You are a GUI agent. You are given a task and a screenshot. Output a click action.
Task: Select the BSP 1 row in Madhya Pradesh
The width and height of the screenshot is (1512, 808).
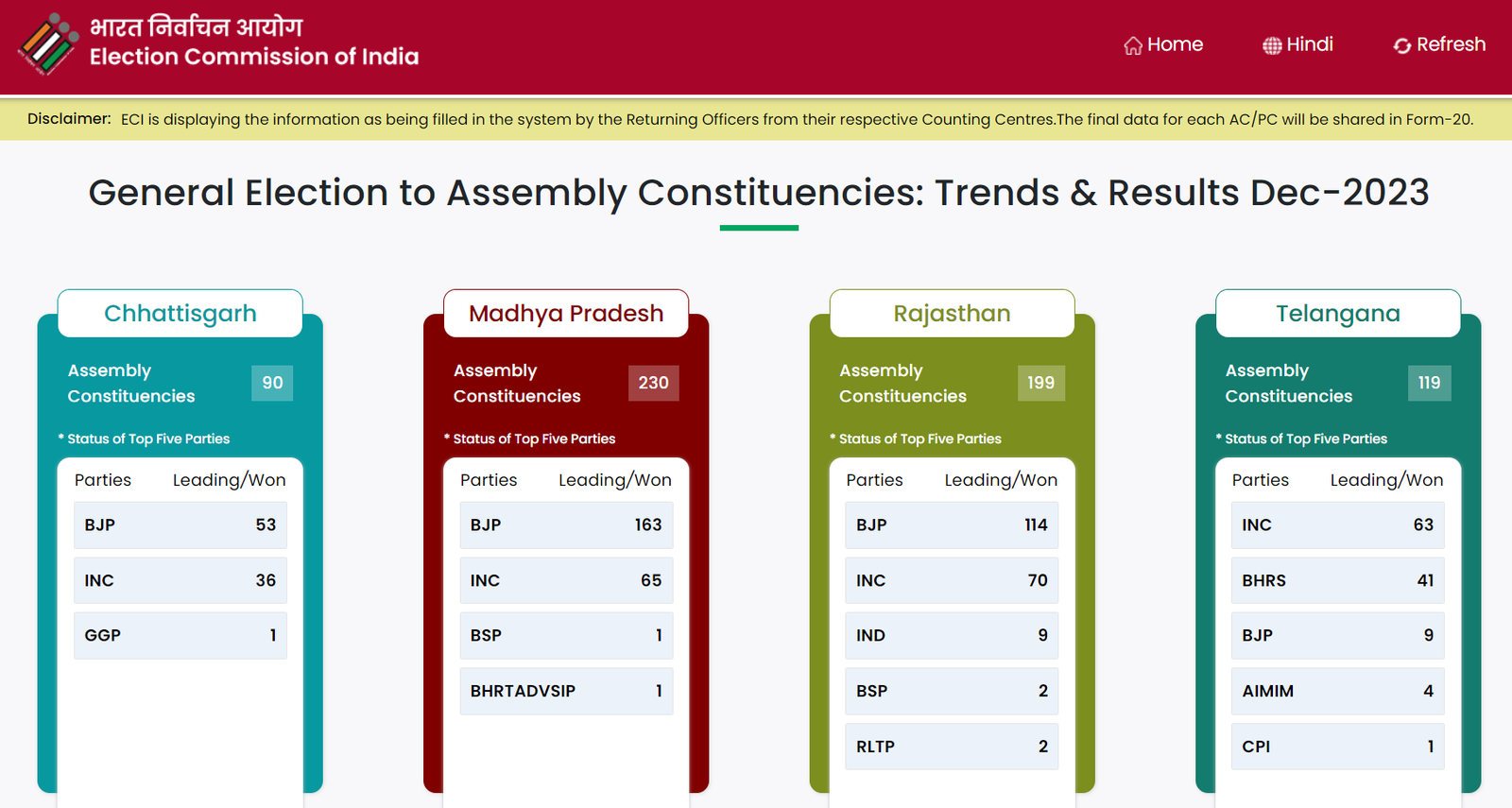(566, 636)
